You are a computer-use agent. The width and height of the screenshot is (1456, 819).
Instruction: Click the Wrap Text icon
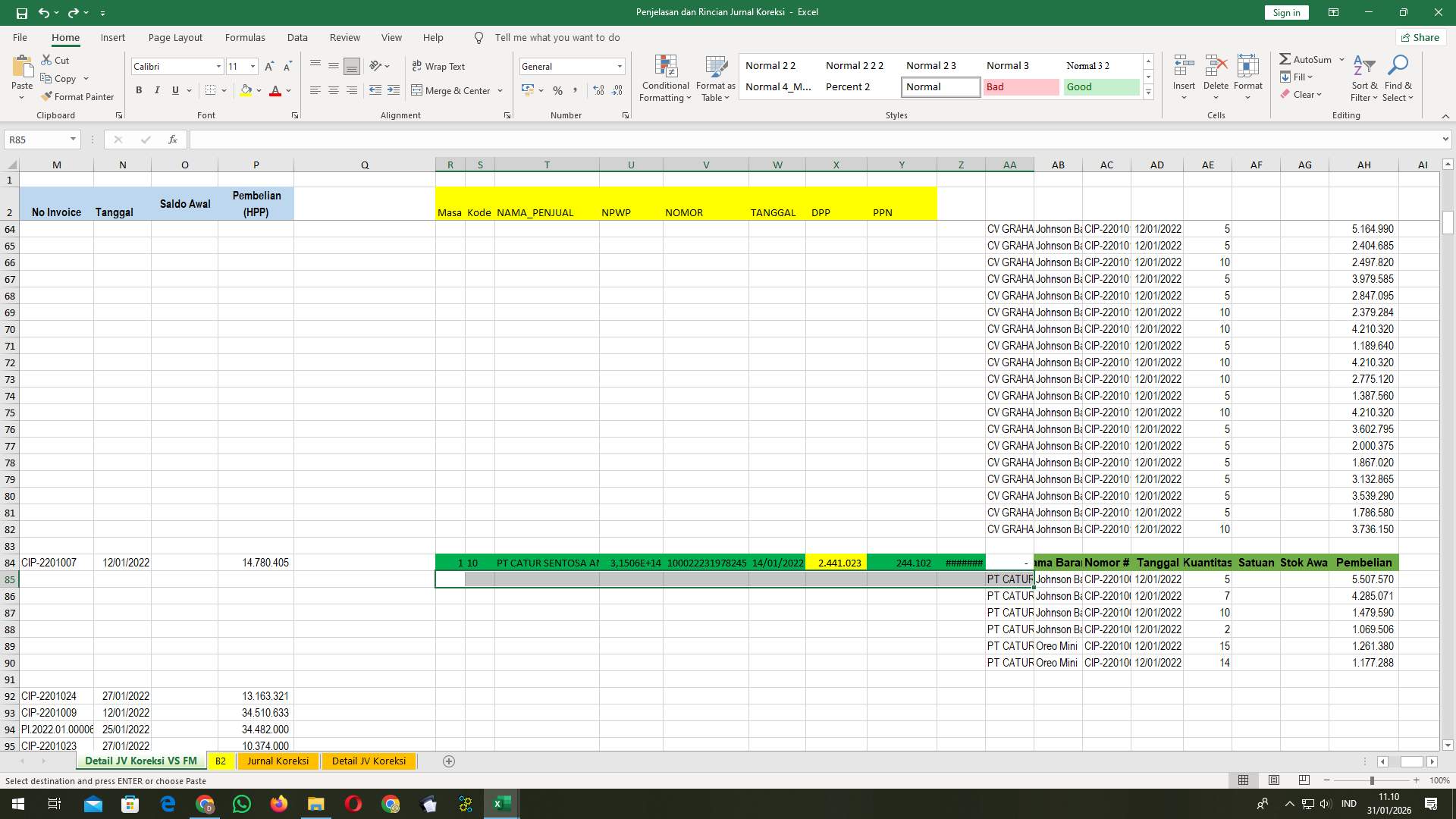tap(440, 67)
